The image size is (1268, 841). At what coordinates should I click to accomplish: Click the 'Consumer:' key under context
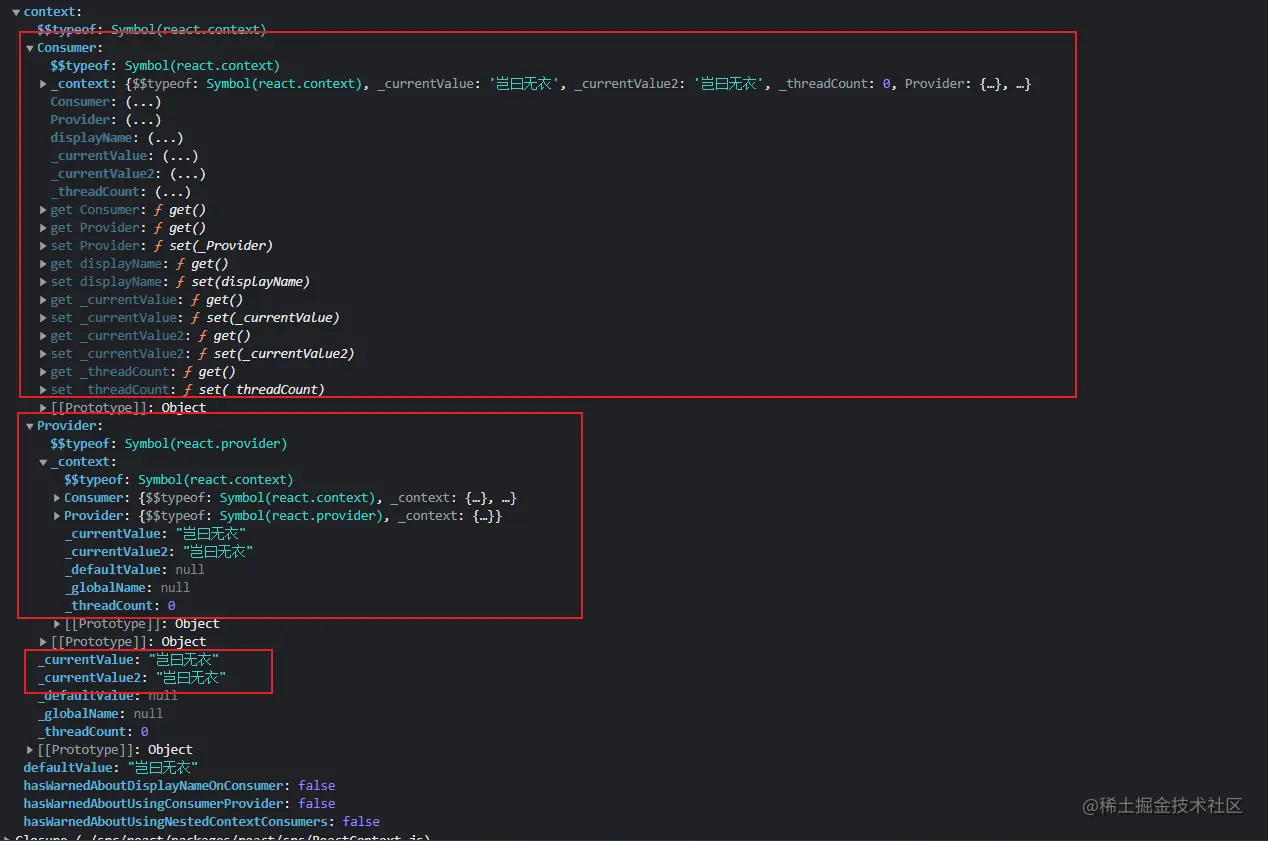coord(70,48)
